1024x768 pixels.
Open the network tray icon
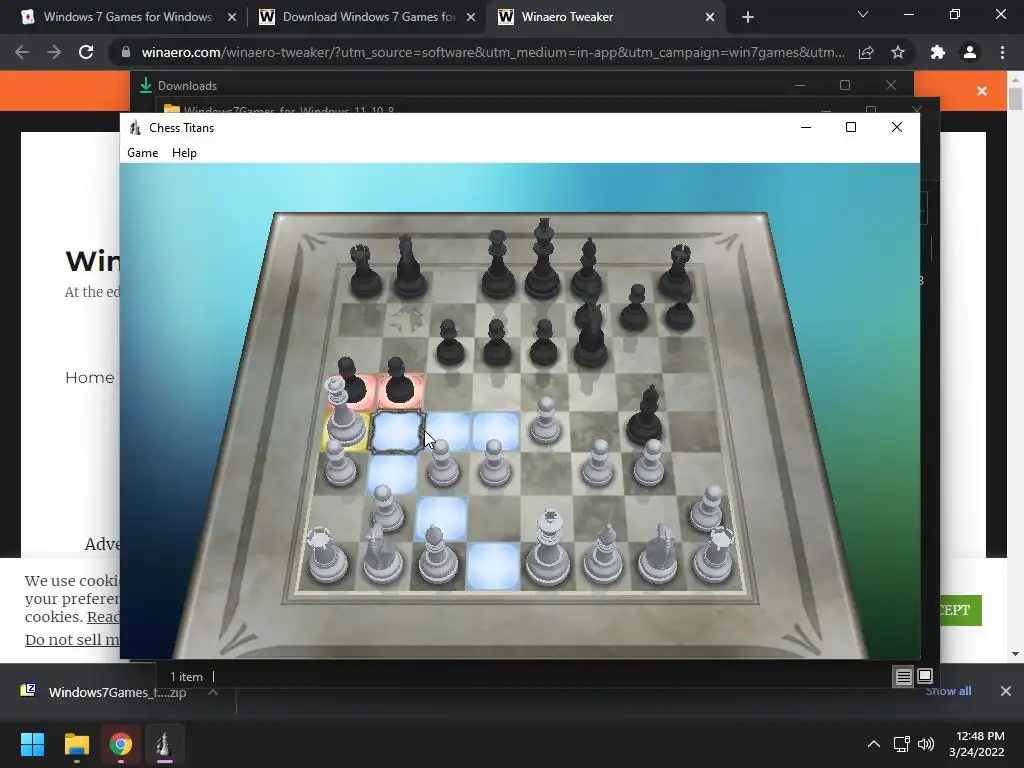click(902, 744)
